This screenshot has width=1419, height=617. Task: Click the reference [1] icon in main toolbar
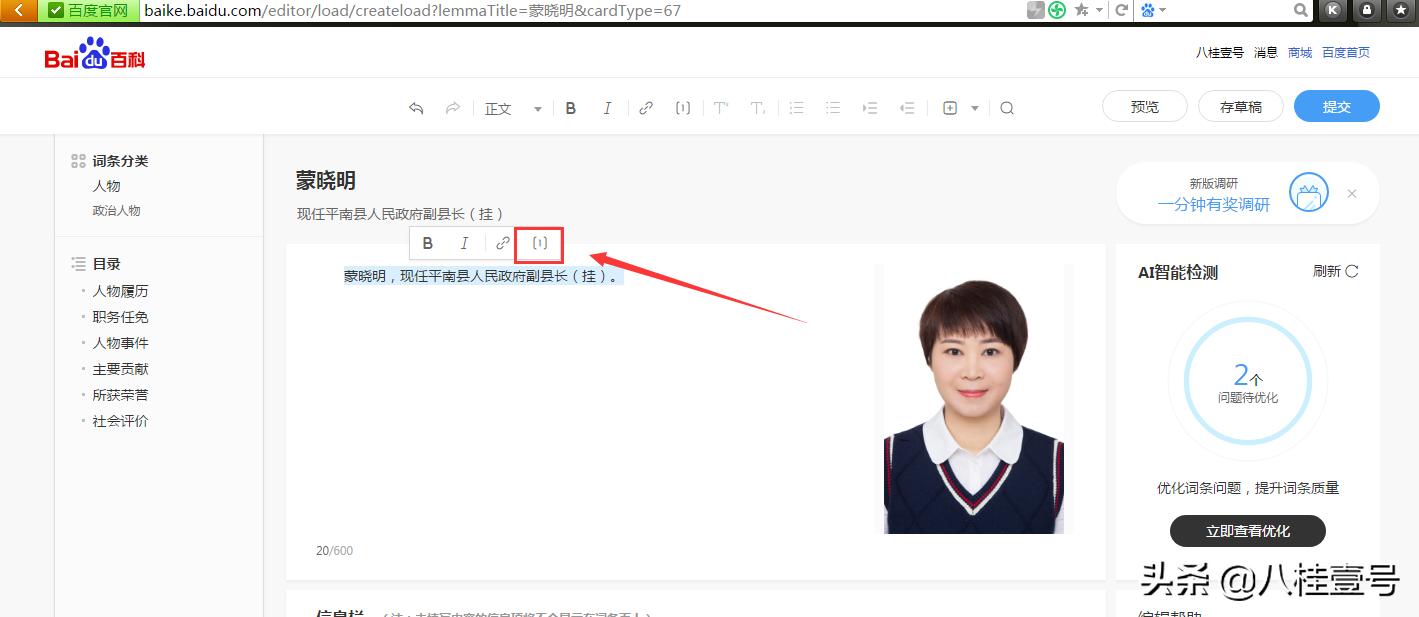coord(683,107)
